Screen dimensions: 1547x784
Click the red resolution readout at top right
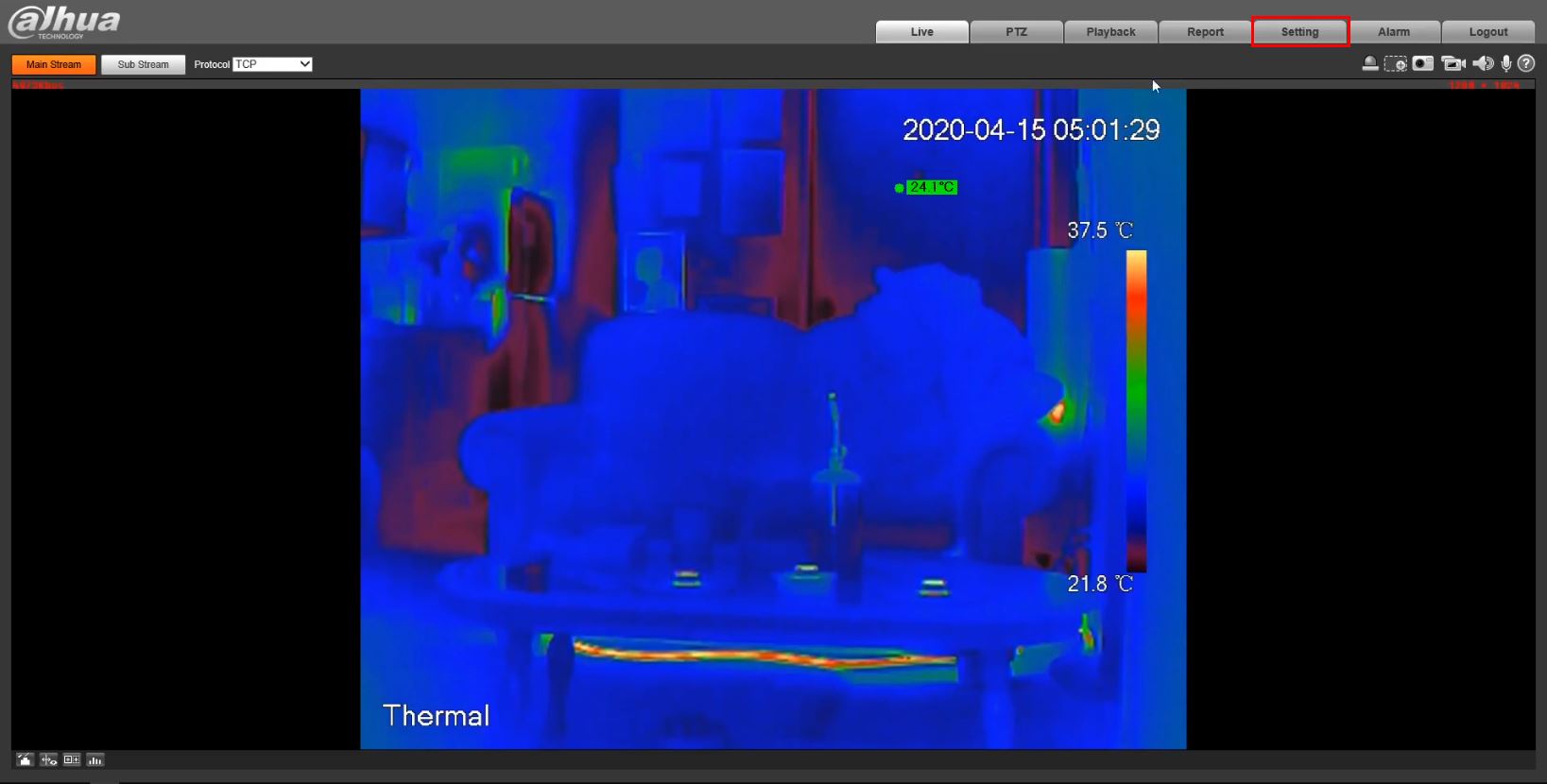pos(1485,85)
